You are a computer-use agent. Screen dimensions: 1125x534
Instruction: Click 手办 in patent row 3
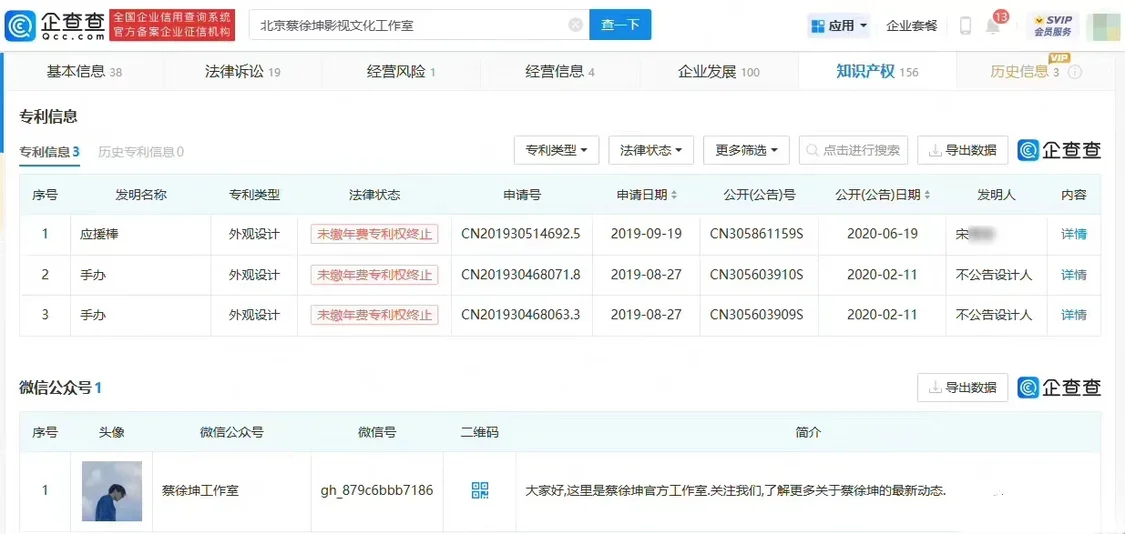[x=93, y=315]
